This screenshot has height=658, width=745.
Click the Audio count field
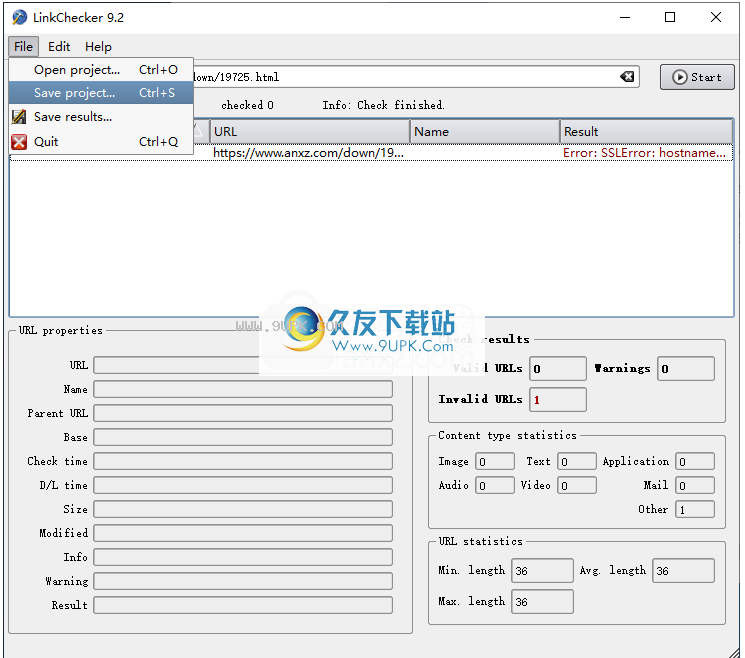495,485
